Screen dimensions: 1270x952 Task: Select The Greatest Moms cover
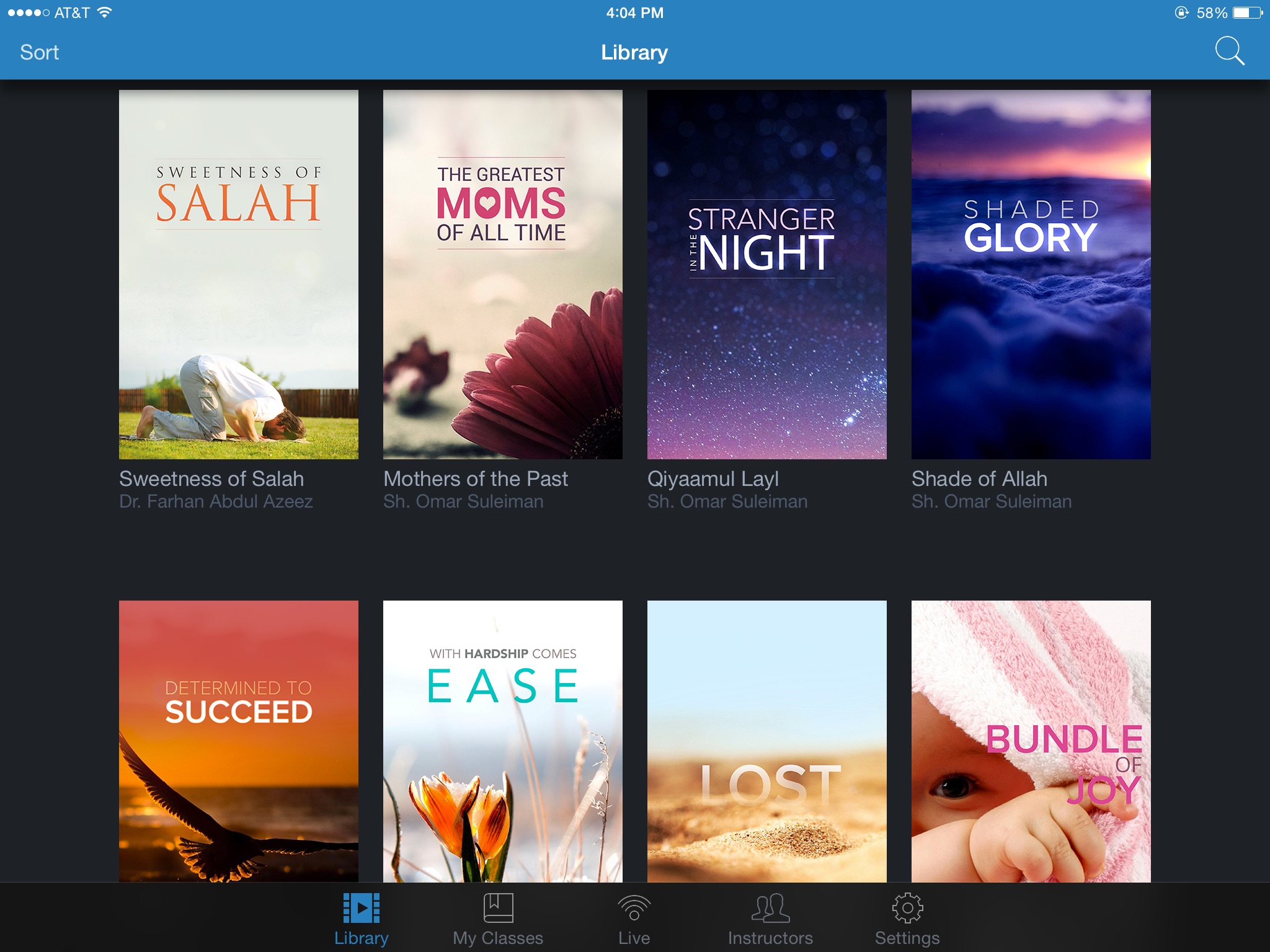point(502,275)
